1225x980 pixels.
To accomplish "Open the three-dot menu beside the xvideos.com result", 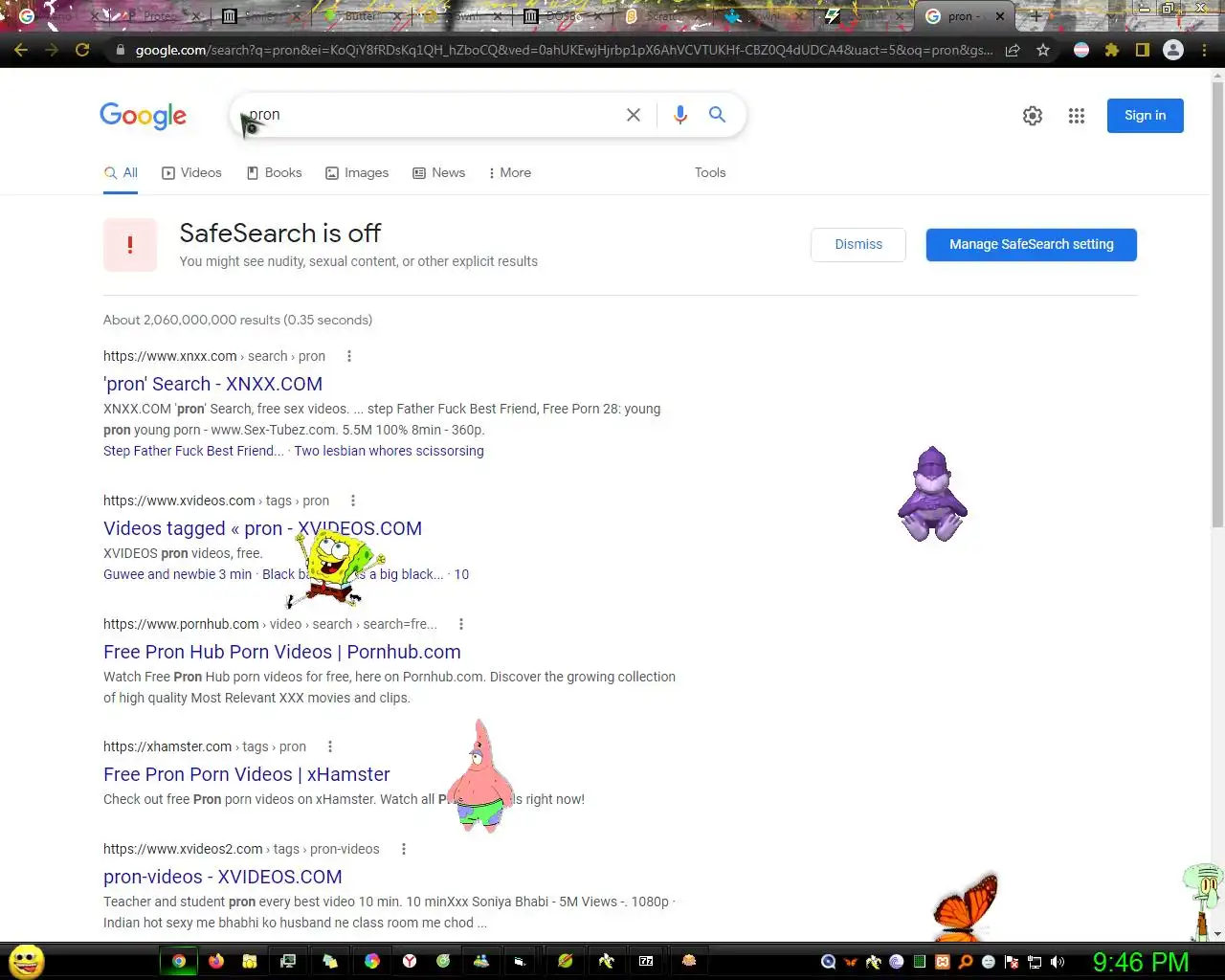I will pyautogui.click(x=353, y=501).
